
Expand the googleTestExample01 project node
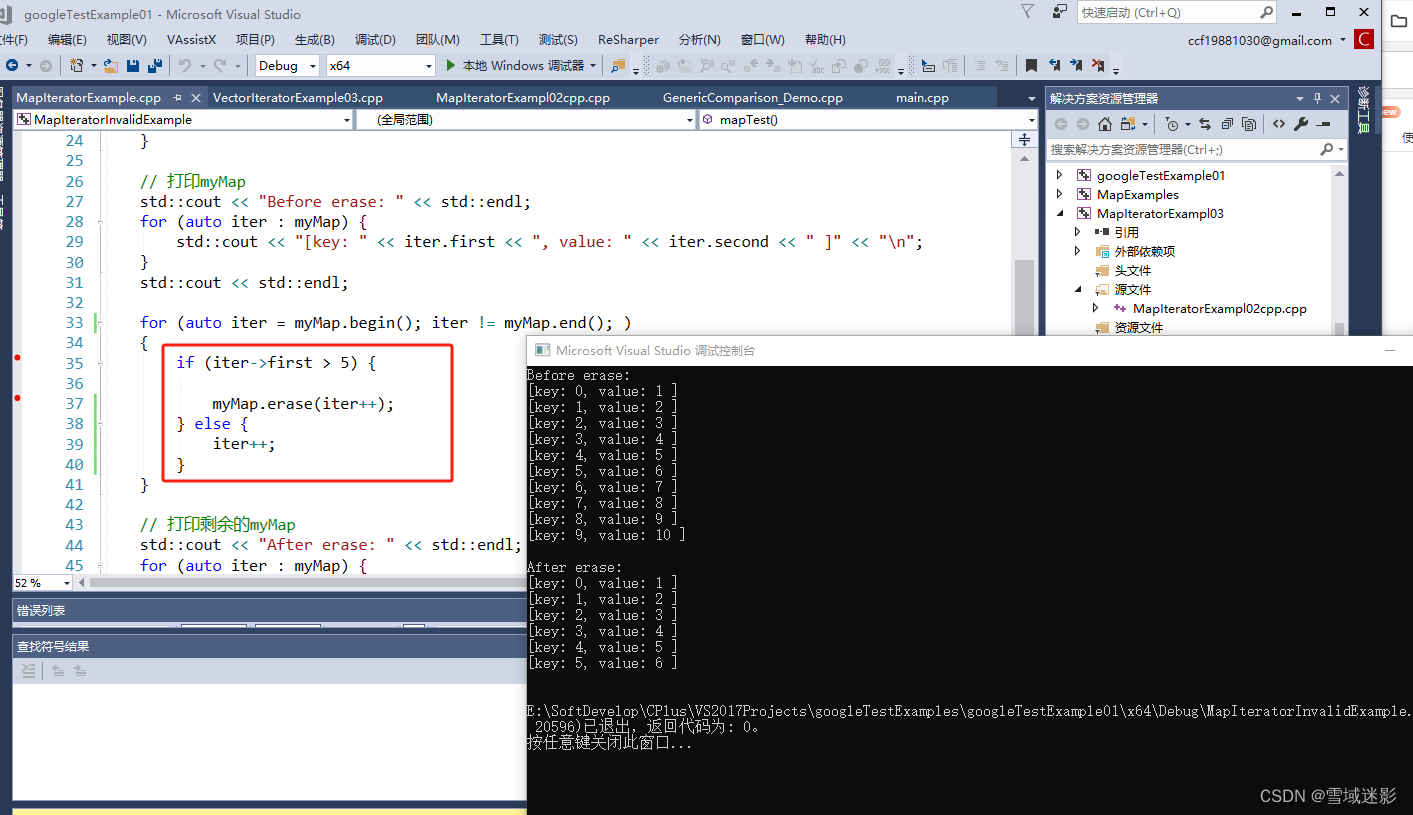pos(1060,175)
